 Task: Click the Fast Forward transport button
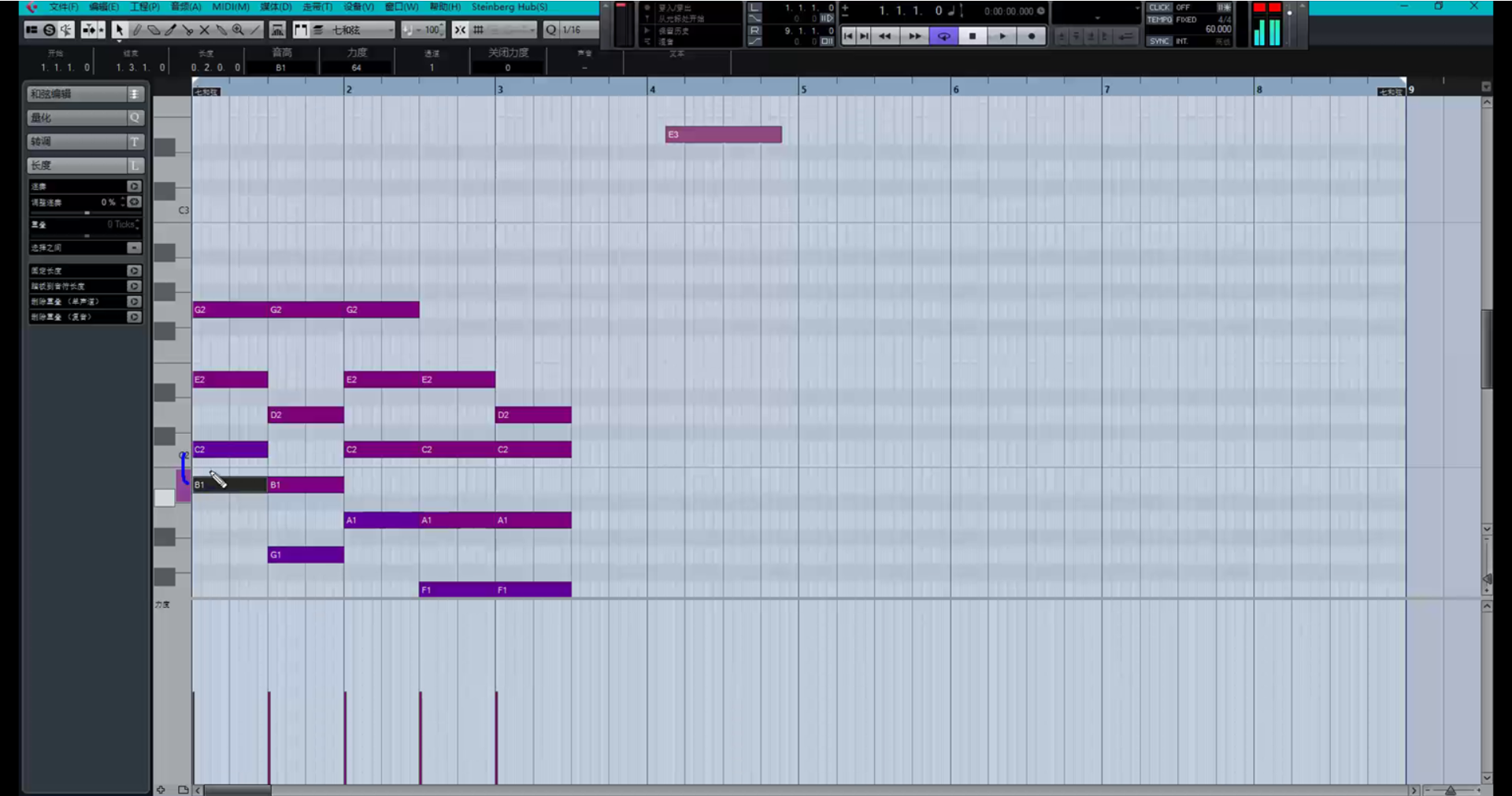(x=914, y=36)
